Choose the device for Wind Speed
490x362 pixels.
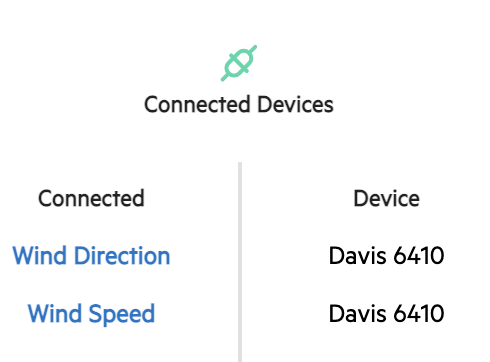tap(386, 314)
